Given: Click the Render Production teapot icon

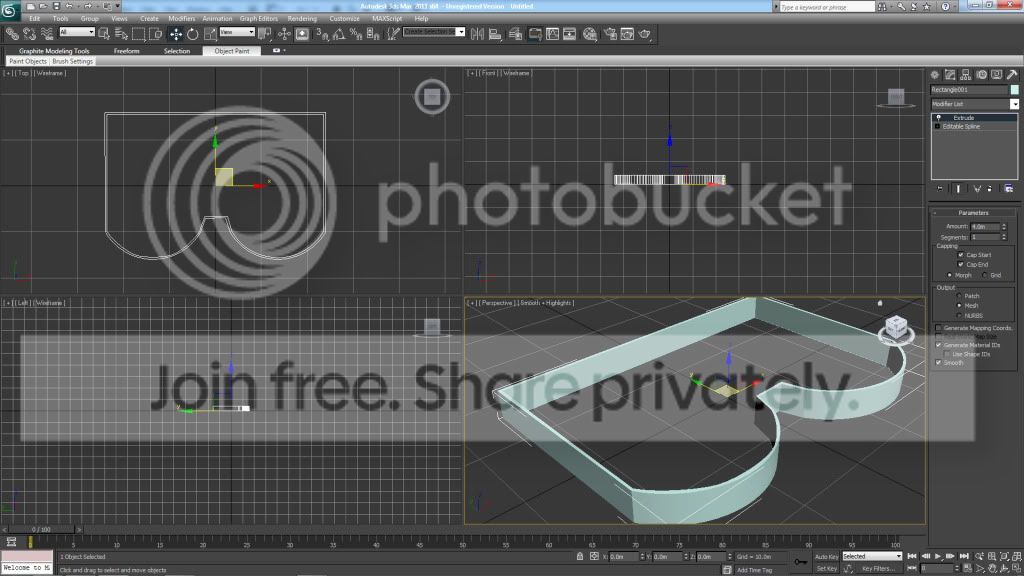Looking at the screenshot, I should tap(645, 34).
